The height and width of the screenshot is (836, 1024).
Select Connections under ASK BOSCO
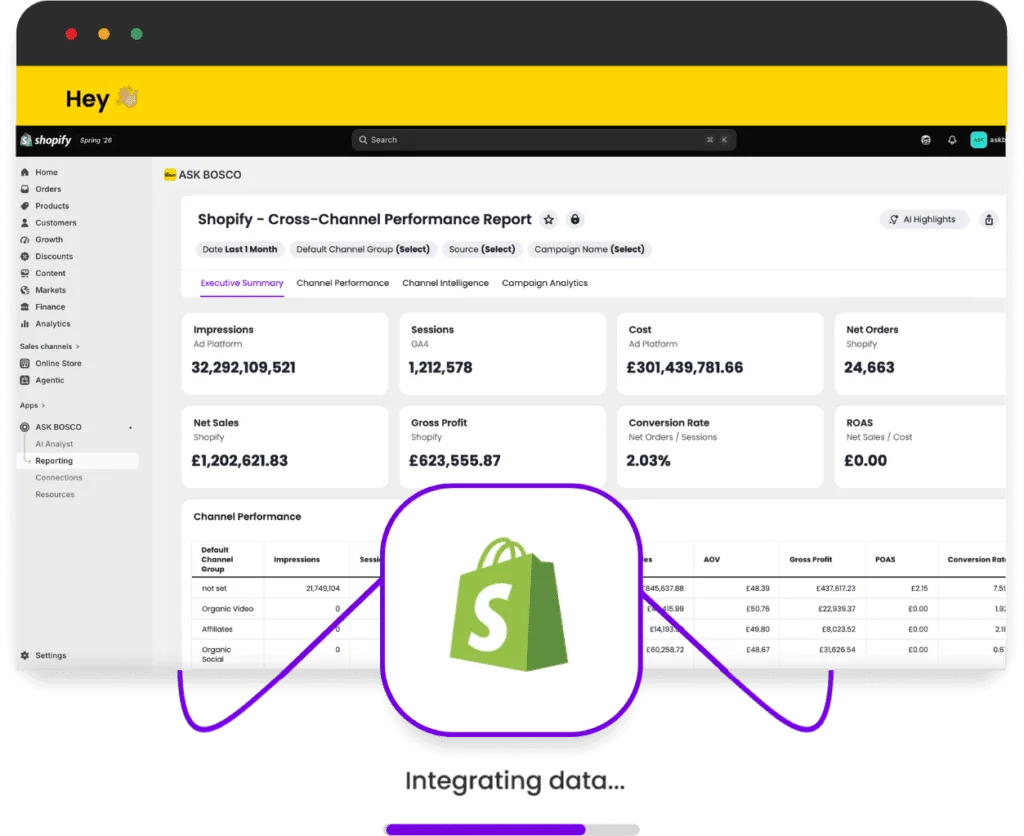59,477
